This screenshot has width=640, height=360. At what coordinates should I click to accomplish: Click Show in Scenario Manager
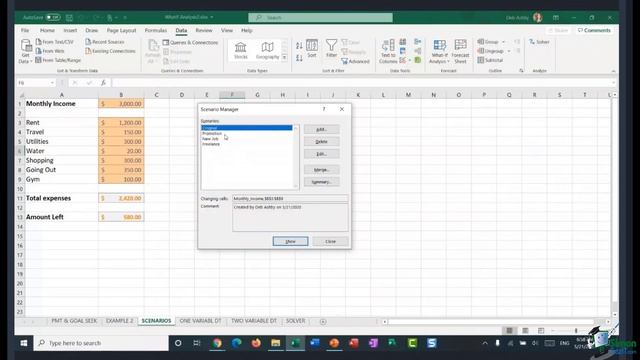[x=290, y=242]
